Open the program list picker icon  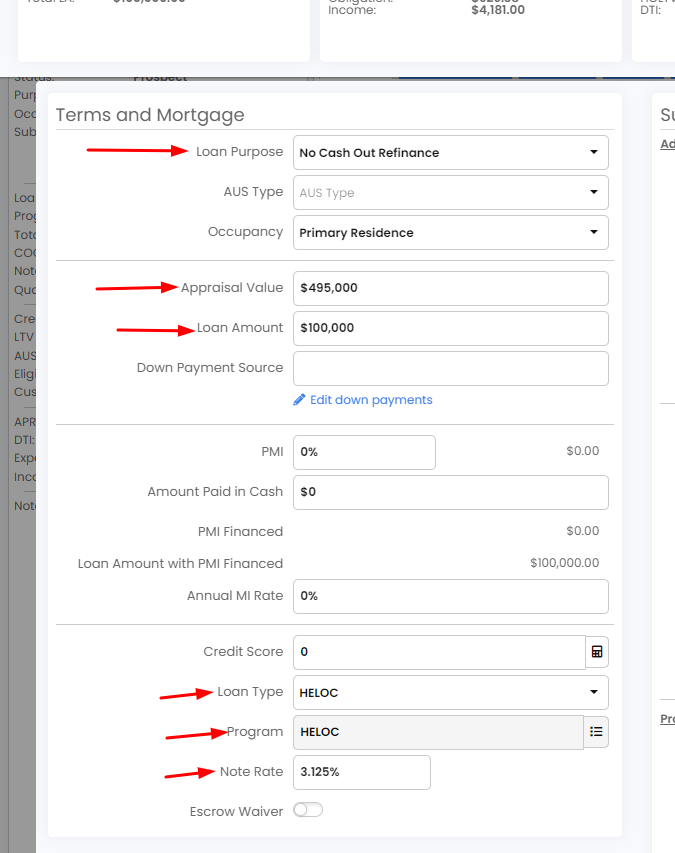597,732
